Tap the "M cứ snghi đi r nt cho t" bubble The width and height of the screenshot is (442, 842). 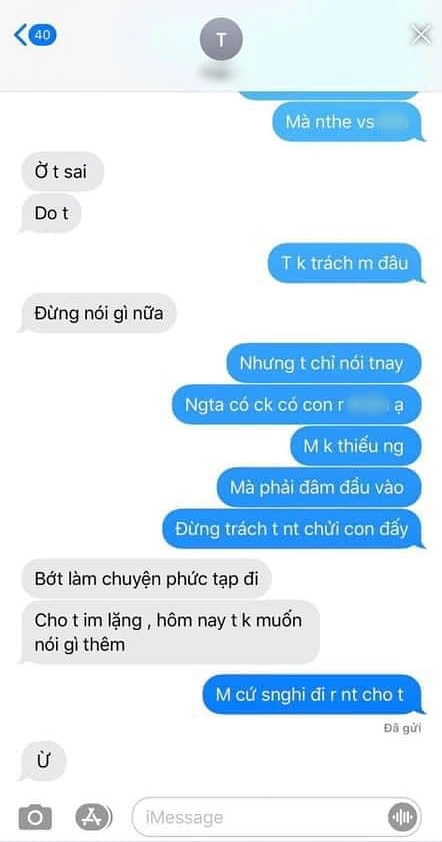tap(313, 694)
